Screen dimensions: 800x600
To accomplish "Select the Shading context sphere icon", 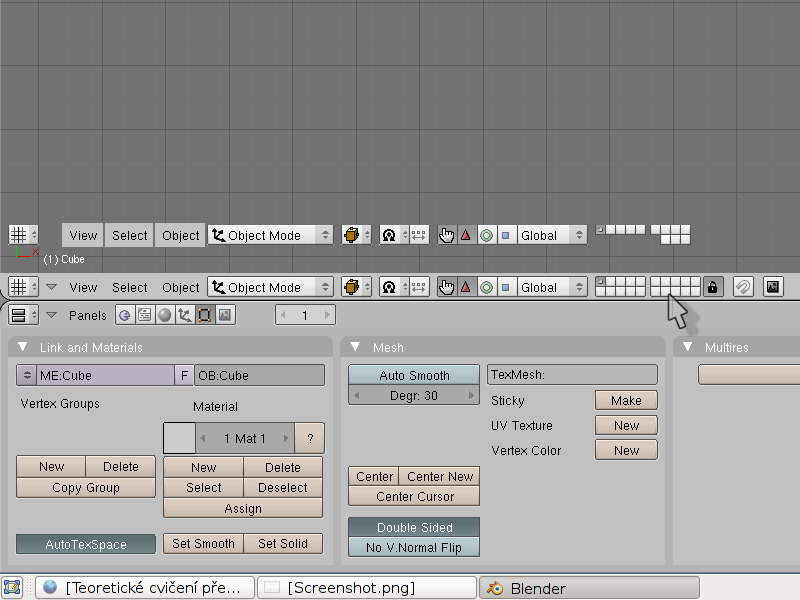I will point(165,315).
